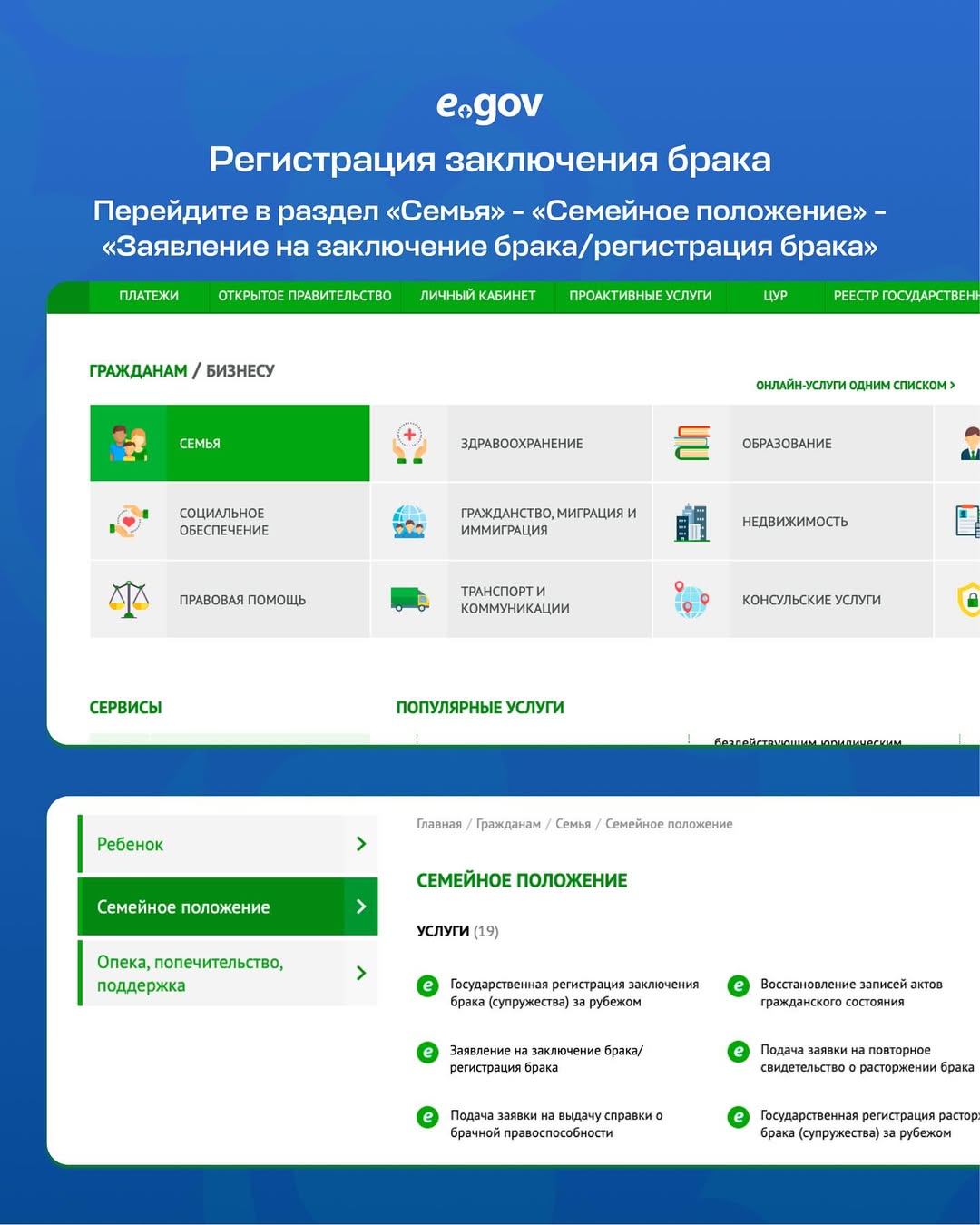The image size is (980, 1225).
Task: Open Проактивные услуги menu item
Action: [640, 296]
